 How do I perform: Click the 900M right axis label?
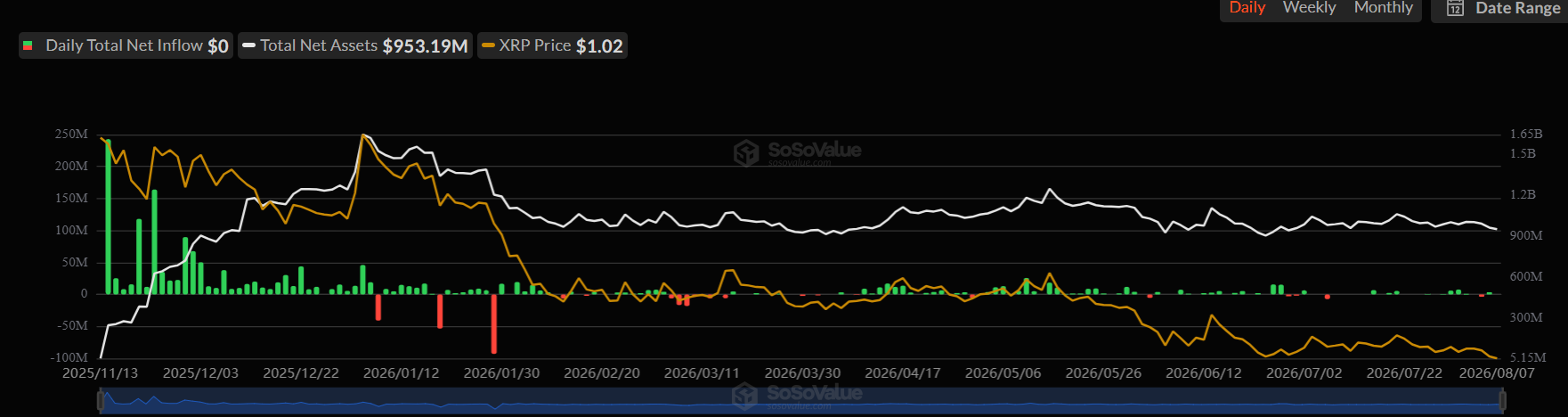pyautogui.click(x=1526, y=236)
